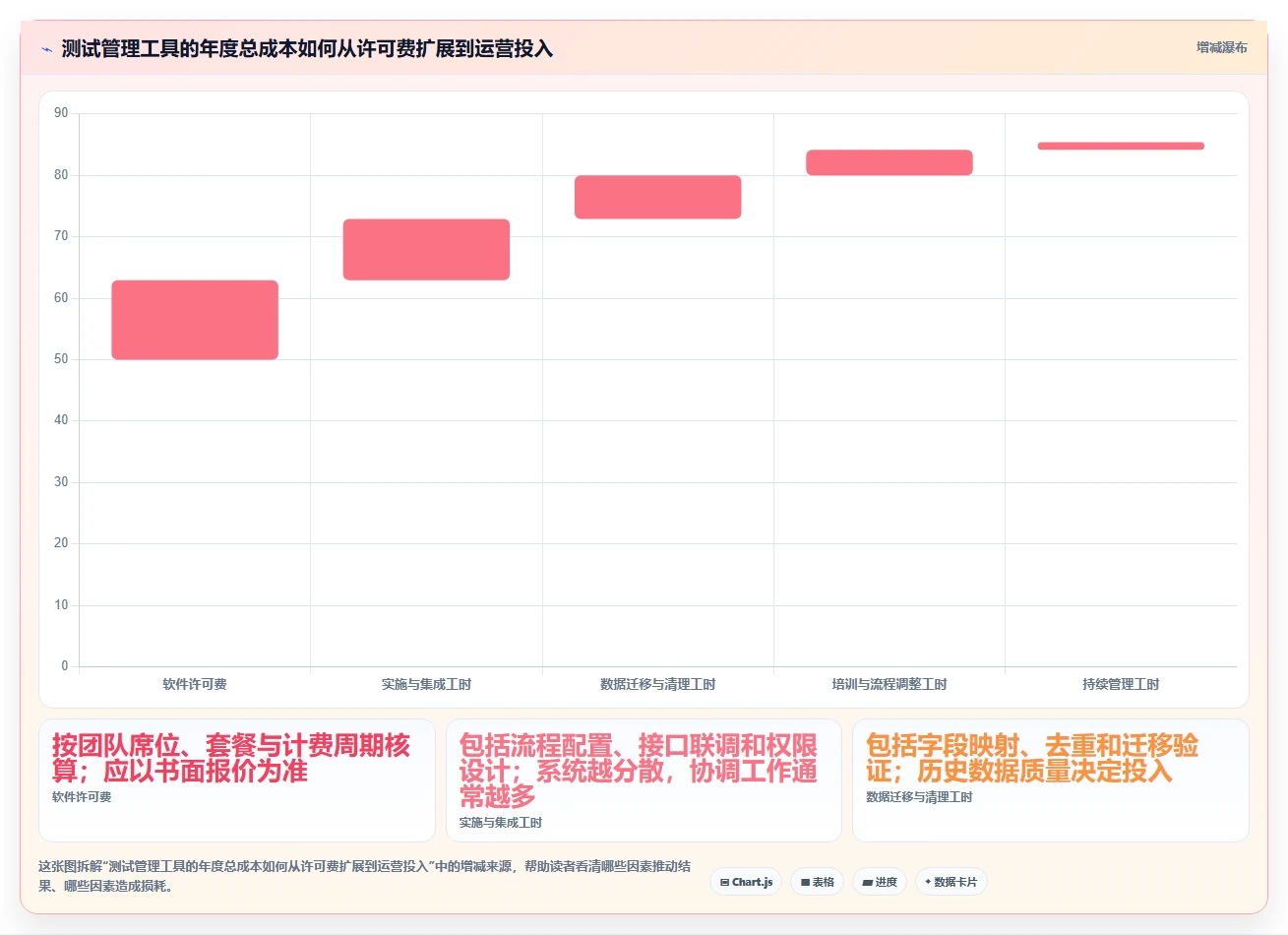Select the 培训与流程调整工时 waterfall bar

pyautogui.click(x=889, y=162)
